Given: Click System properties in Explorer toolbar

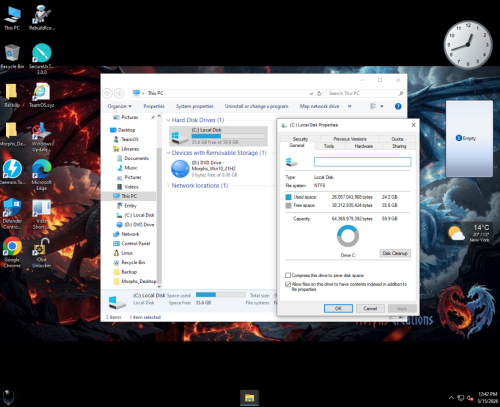Looking at the screenshot, I should (195, 106).
